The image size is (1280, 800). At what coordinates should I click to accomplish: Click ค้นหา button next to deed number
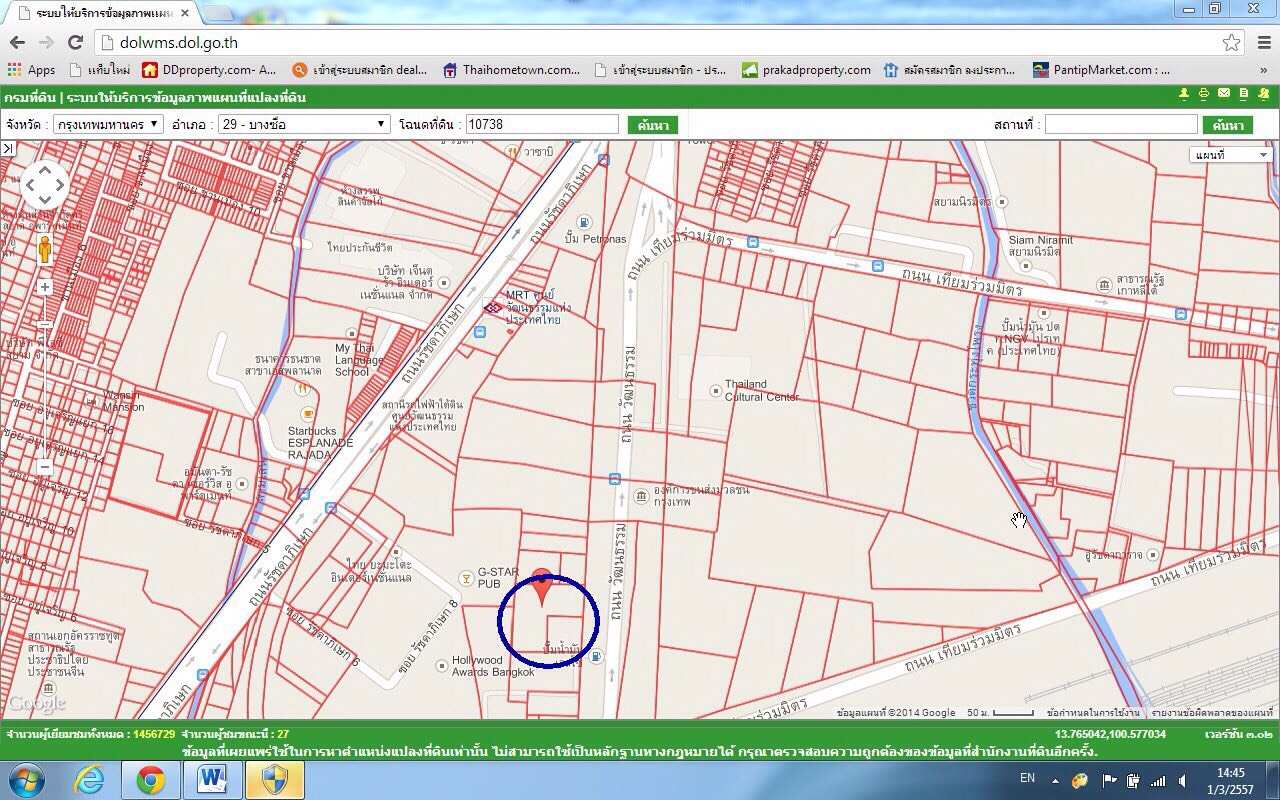click(653, 125)
